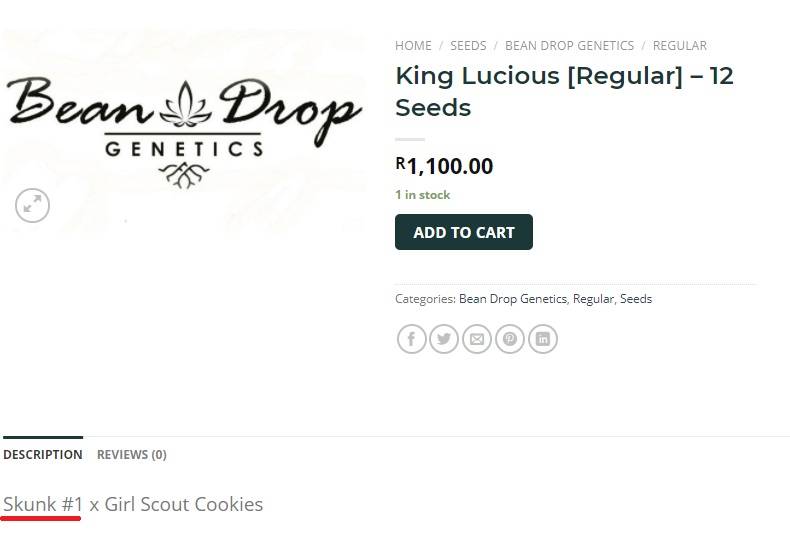Screen dimensions: 790x552
Task: Share product on LinkedIn icon
Action: pos(543,339)
